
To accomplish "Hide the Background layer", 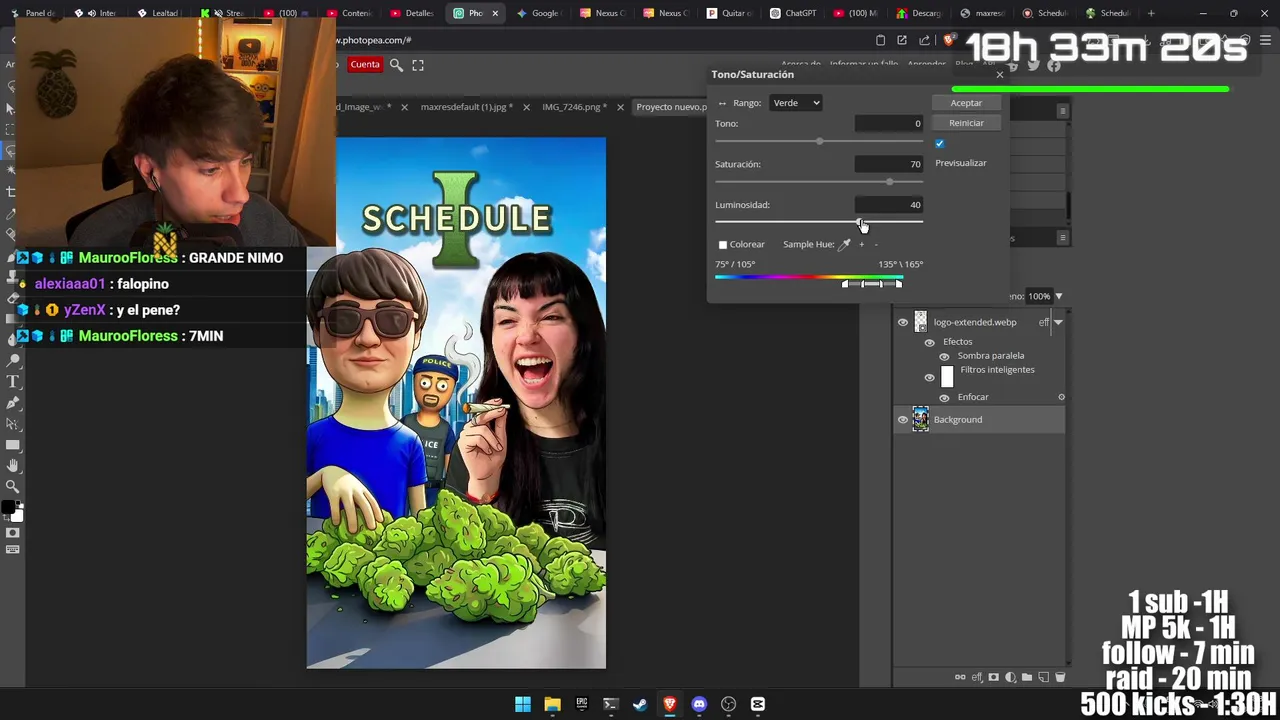I will pos(903,420).
